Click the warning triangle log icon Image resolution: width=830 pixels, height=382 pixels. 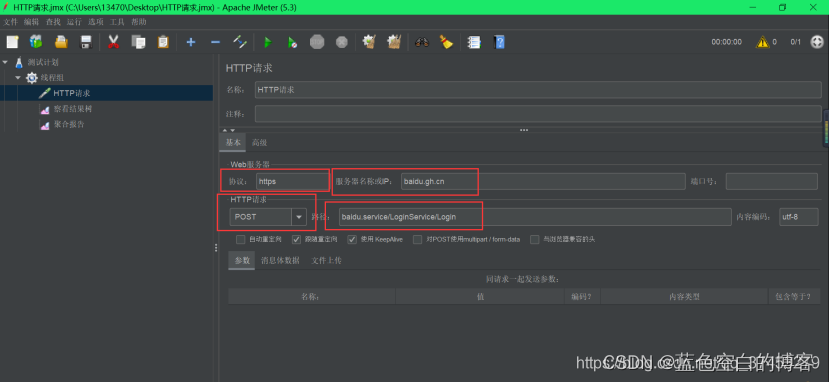click(762, 42)
